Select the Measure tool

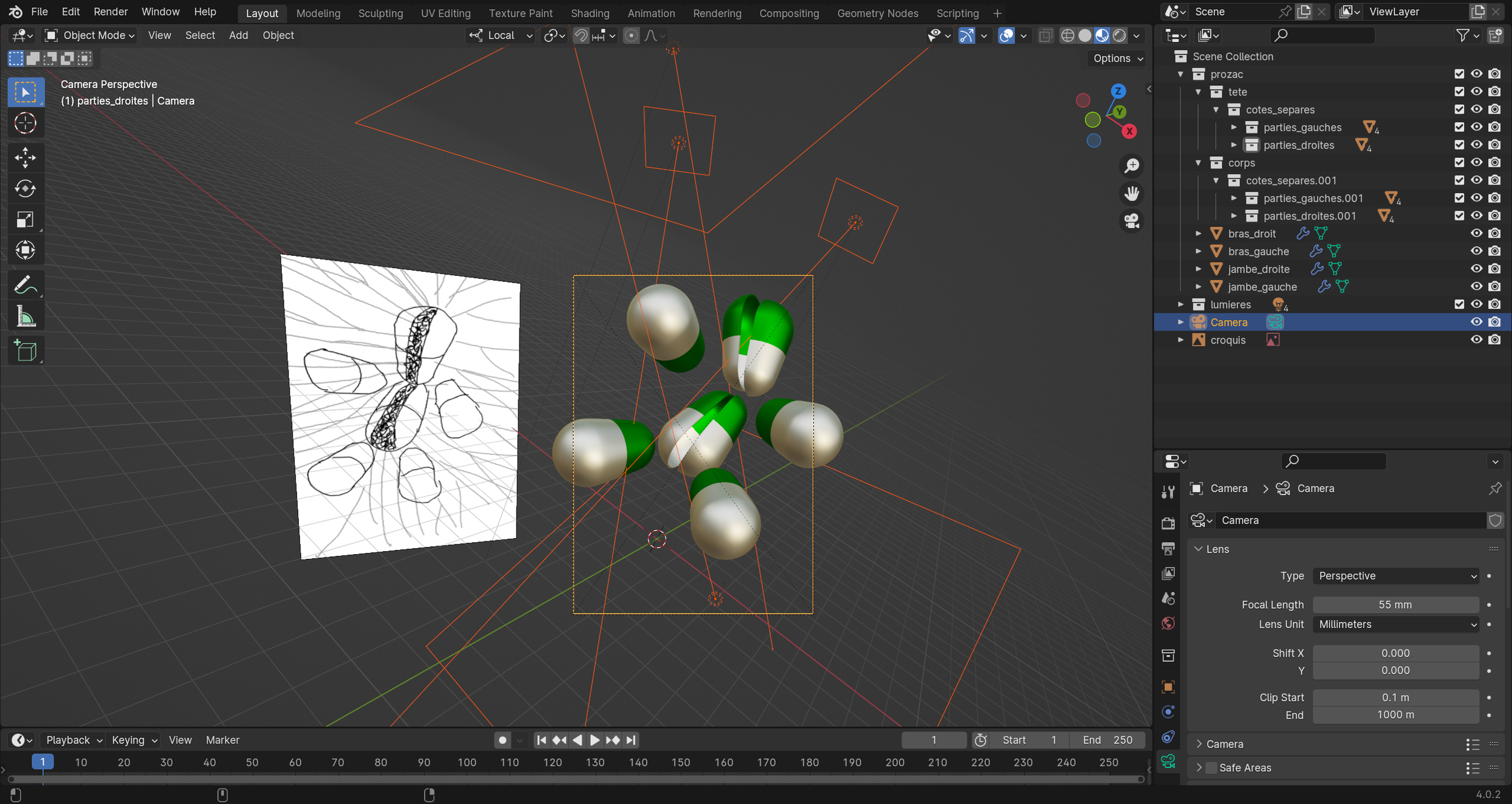25,315
